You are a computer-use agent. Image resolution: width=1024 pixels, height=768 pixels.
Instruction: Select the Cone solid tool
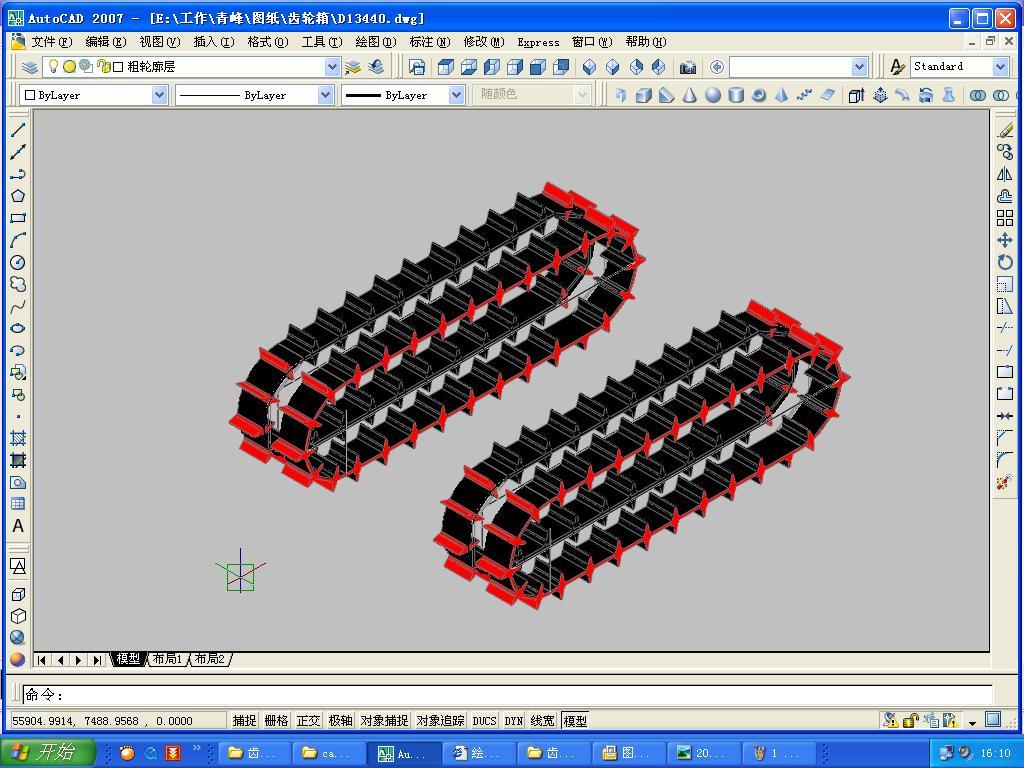tap(690, 95)
